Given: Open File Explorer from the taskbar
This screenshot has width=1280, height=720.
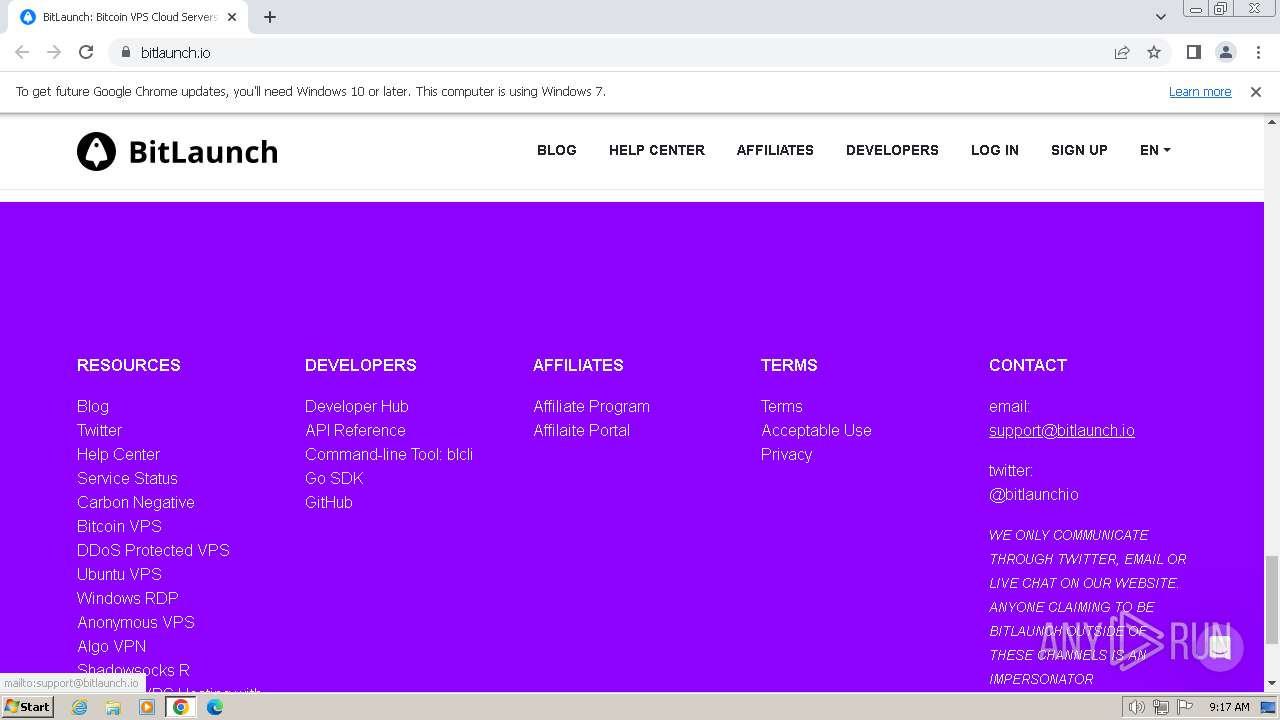Looking at the screenshot, I should (113, 707).
